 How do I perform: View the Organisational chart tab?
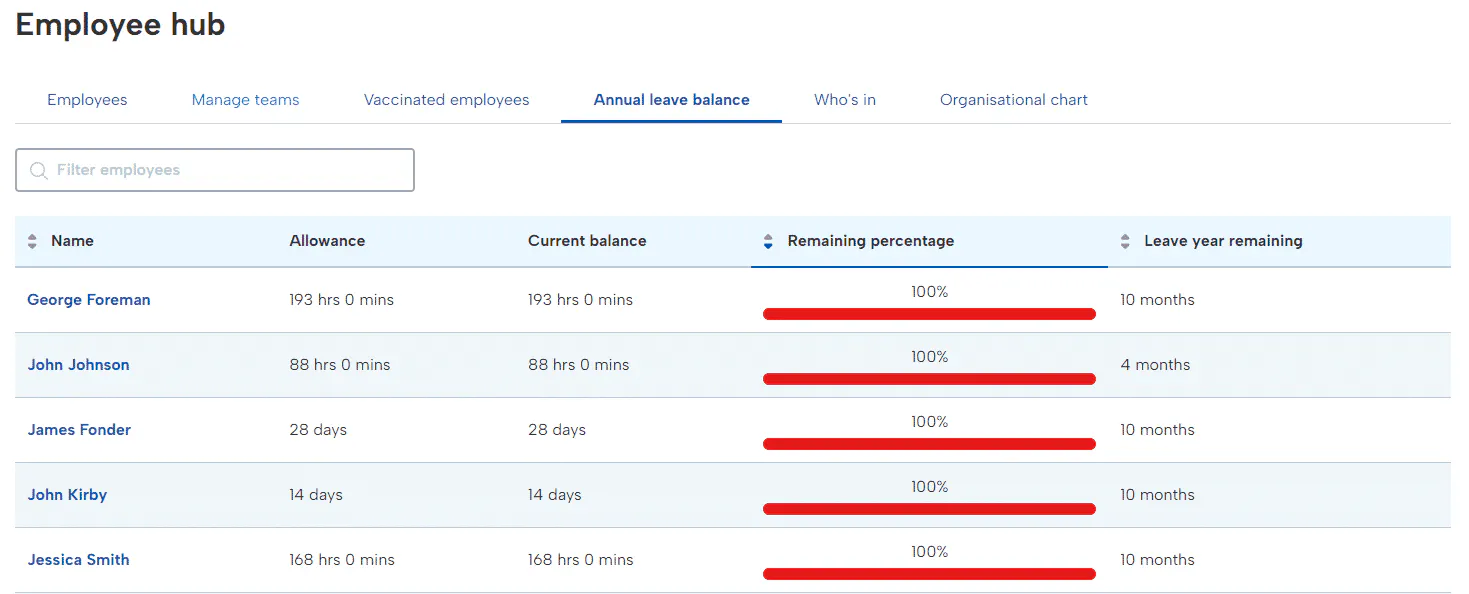click(1013, 100)
